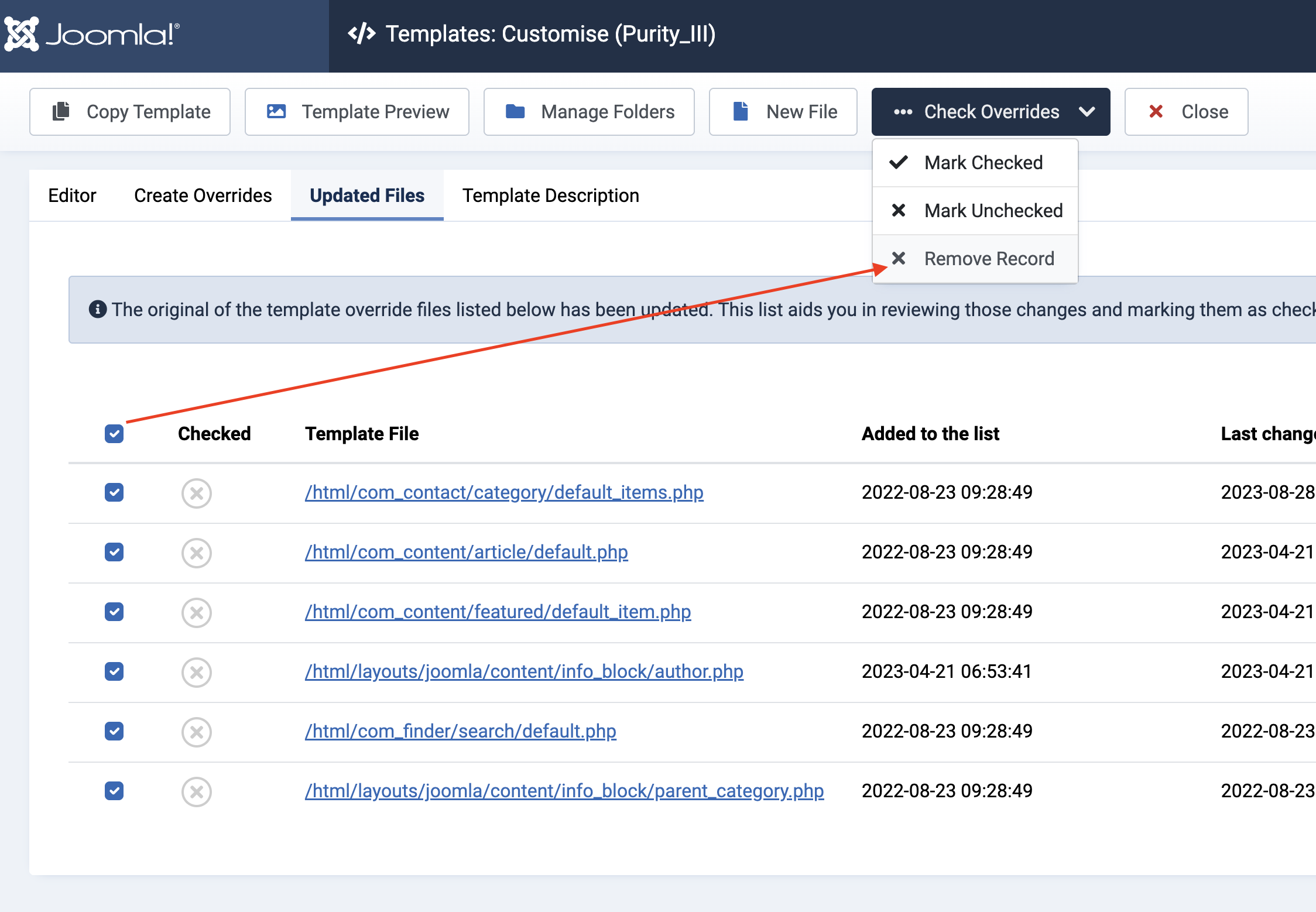Select Mark Unchecked menu option
This screenshot has width=1316, height=912.
tap(993, 211)
